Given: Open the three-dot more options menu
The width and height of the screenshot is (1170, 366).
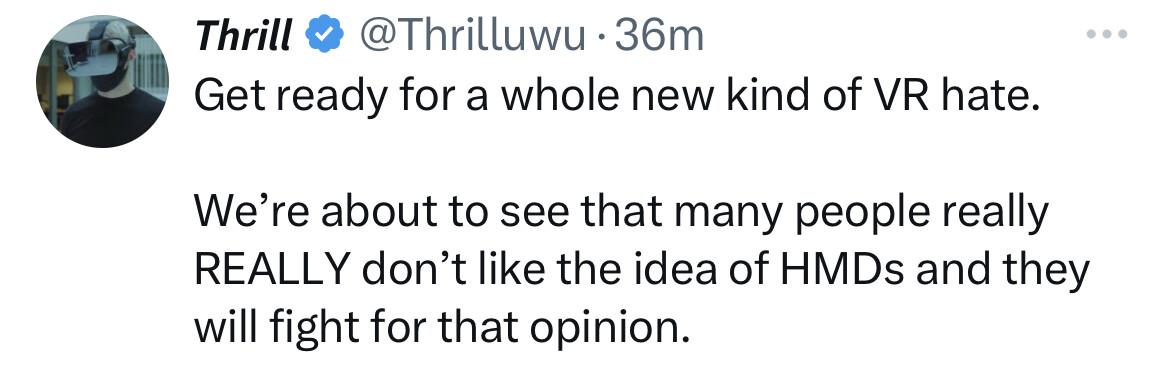Looking at the screenshot, I should point(1107,34).
